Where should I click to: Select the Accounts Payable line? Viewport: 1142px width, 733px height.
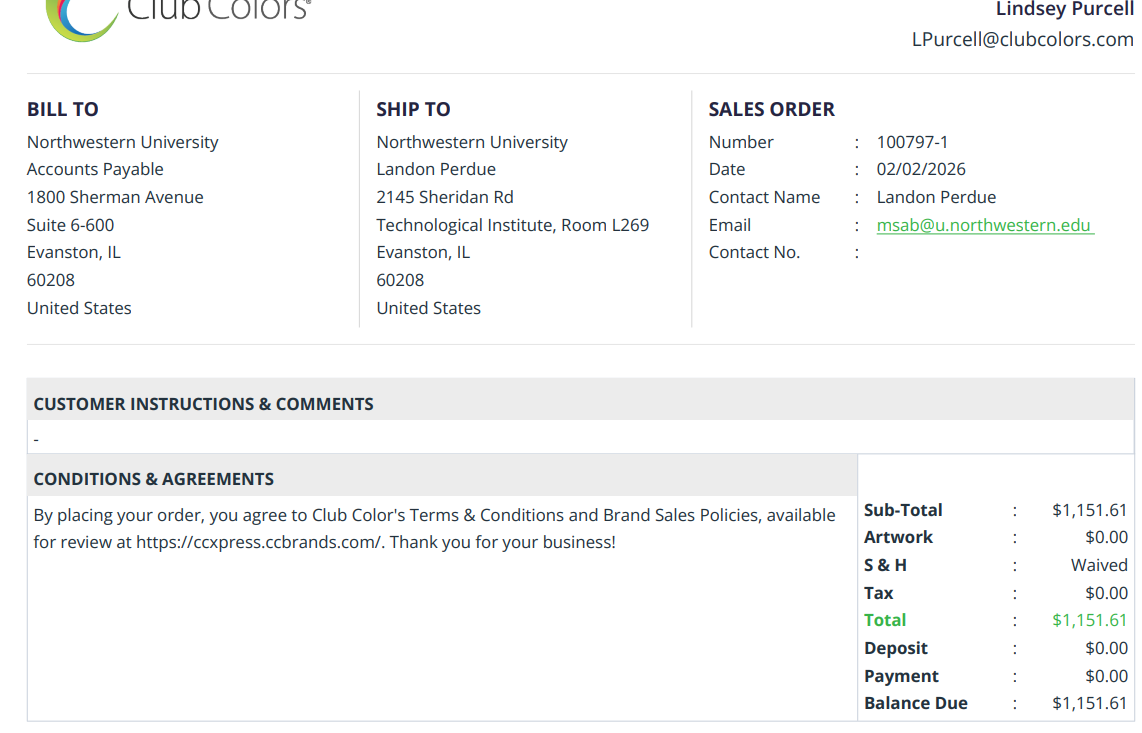[95, 169]
